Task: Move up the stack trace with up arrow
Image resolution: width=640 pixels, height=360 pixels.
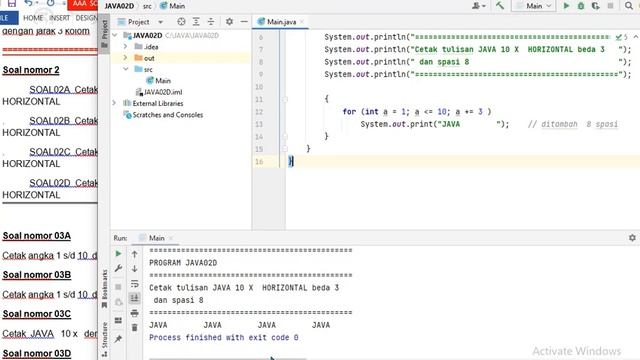Action: point(135,254)
